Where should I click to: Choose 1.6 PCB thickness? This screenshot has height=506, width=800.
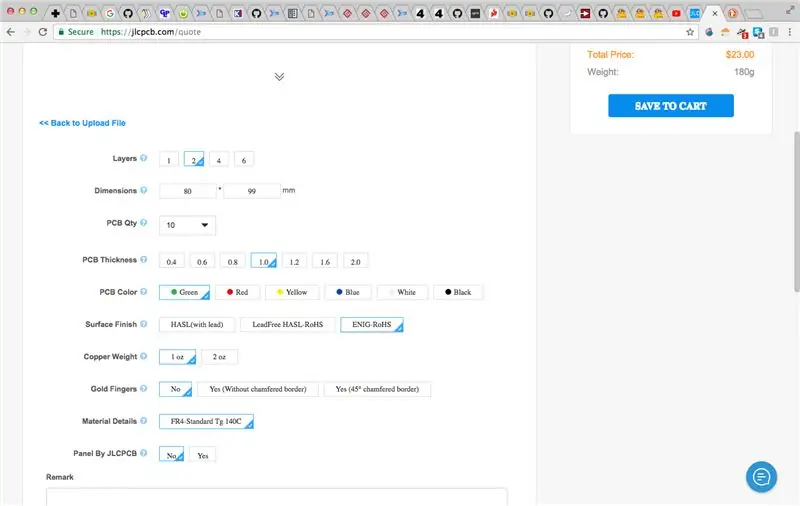coord(325,261)
